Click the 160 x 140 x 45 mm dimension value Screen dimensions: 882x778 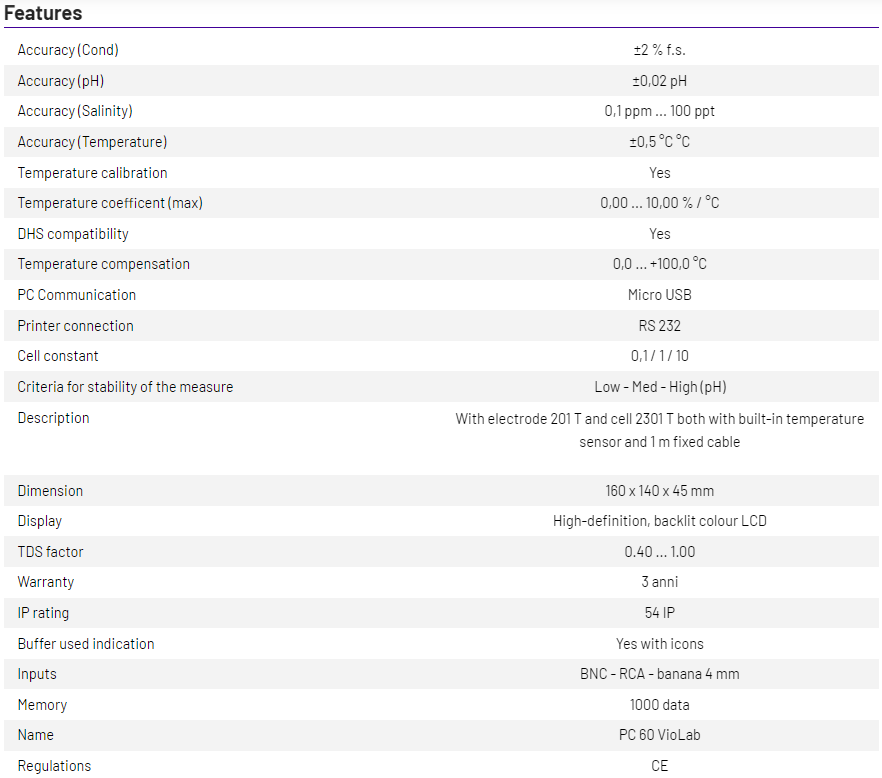pos(659,491)
